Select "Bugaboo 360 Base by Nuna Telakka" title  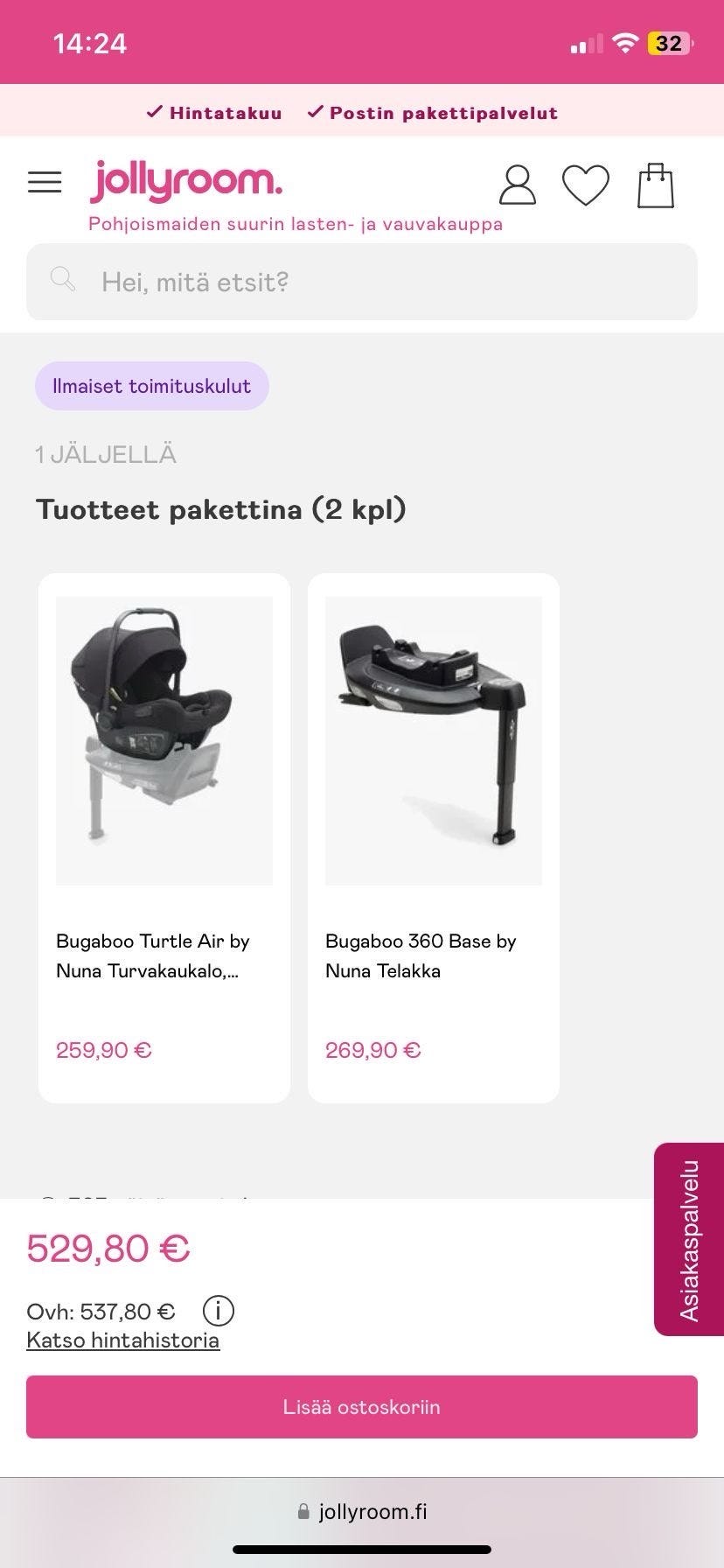[x=421, y=955]
